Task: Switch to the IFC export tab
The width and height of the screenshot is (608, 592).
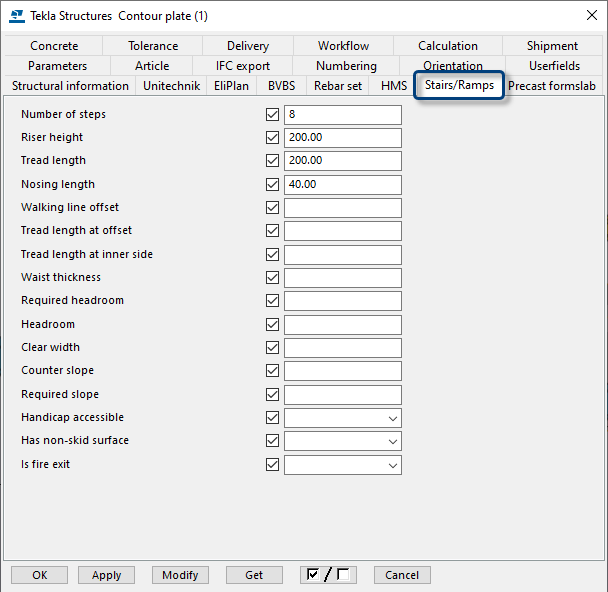Action: (x=243, y=66)
